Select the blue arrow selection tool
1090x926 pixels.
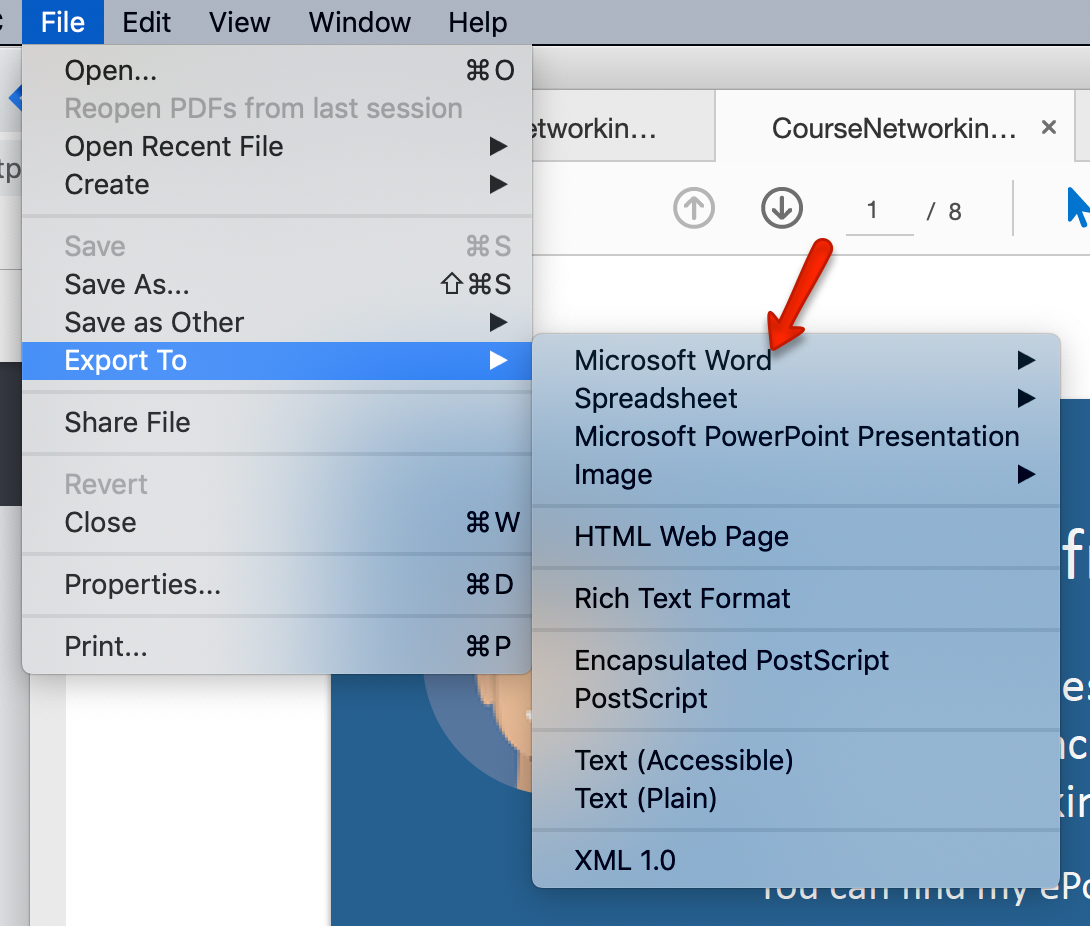coord(1077,207)
